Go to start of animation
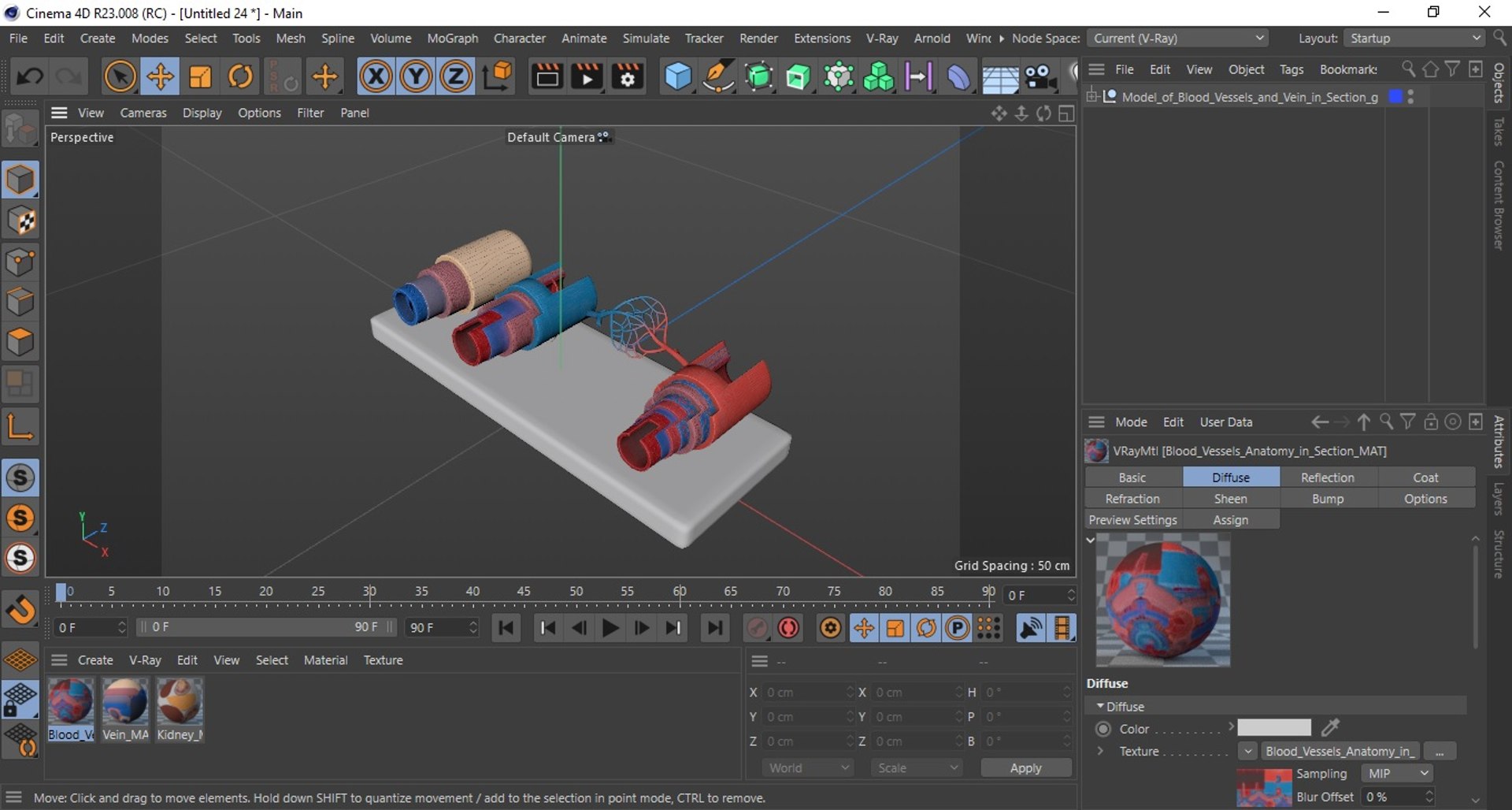1512x810 pixels. pos(506,628)
